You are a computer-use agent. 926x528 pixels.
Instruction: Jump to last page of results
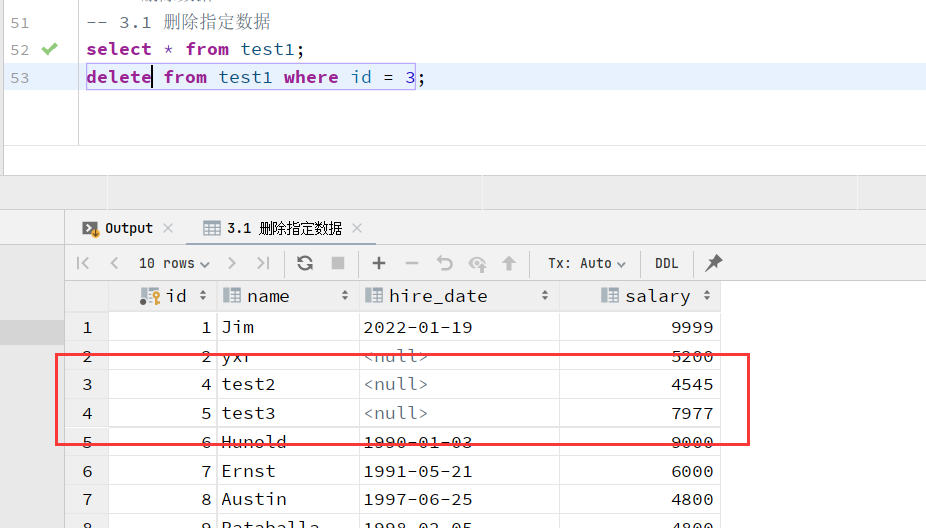pyautogui.click(x=263, y=263)
